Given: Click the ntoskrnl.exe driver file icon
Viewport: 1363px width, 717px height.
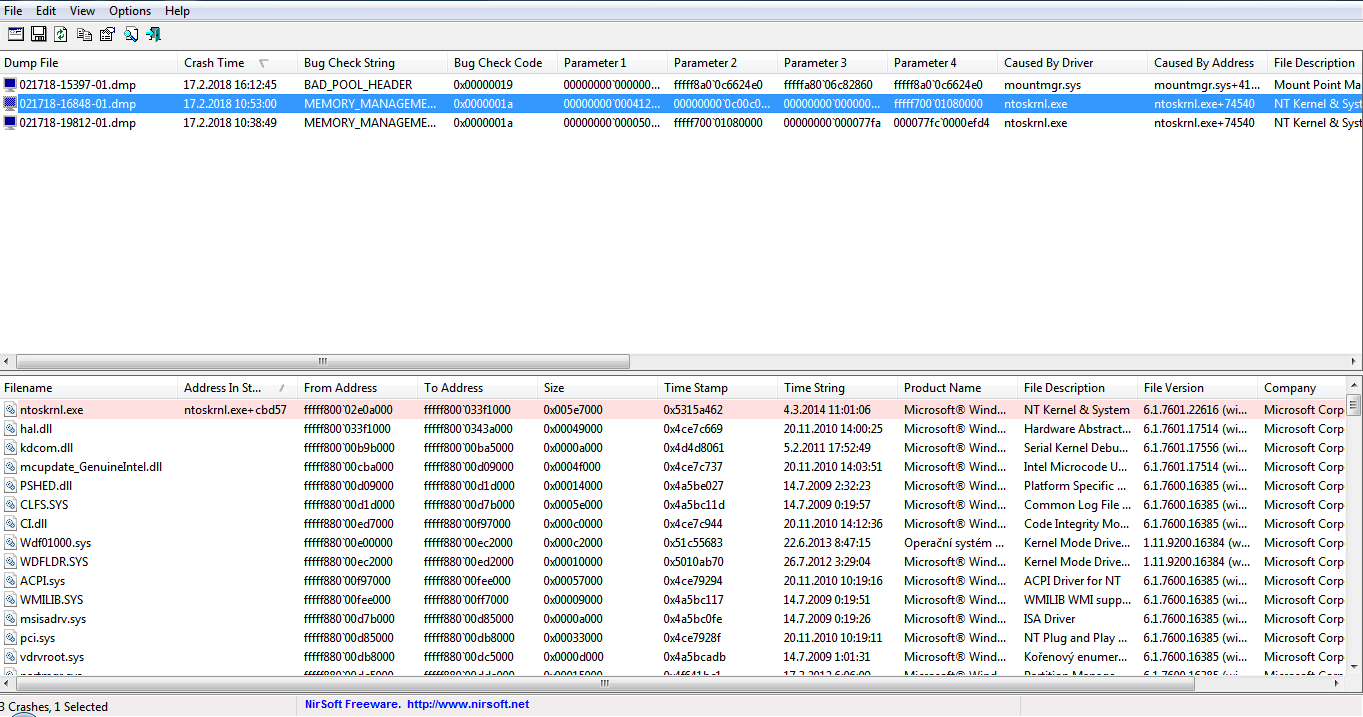Looking at the screenshot, I should tap(10, 410).
